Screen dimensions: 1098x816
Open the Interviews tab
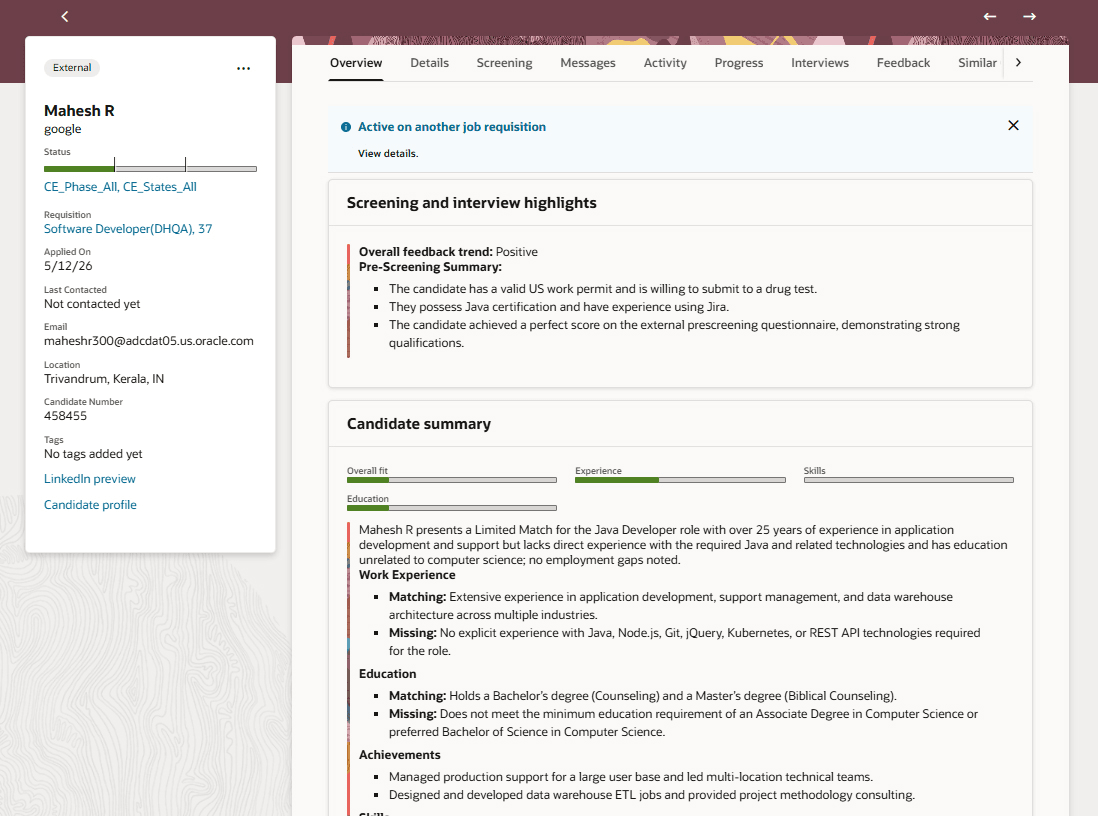(819, 63)
